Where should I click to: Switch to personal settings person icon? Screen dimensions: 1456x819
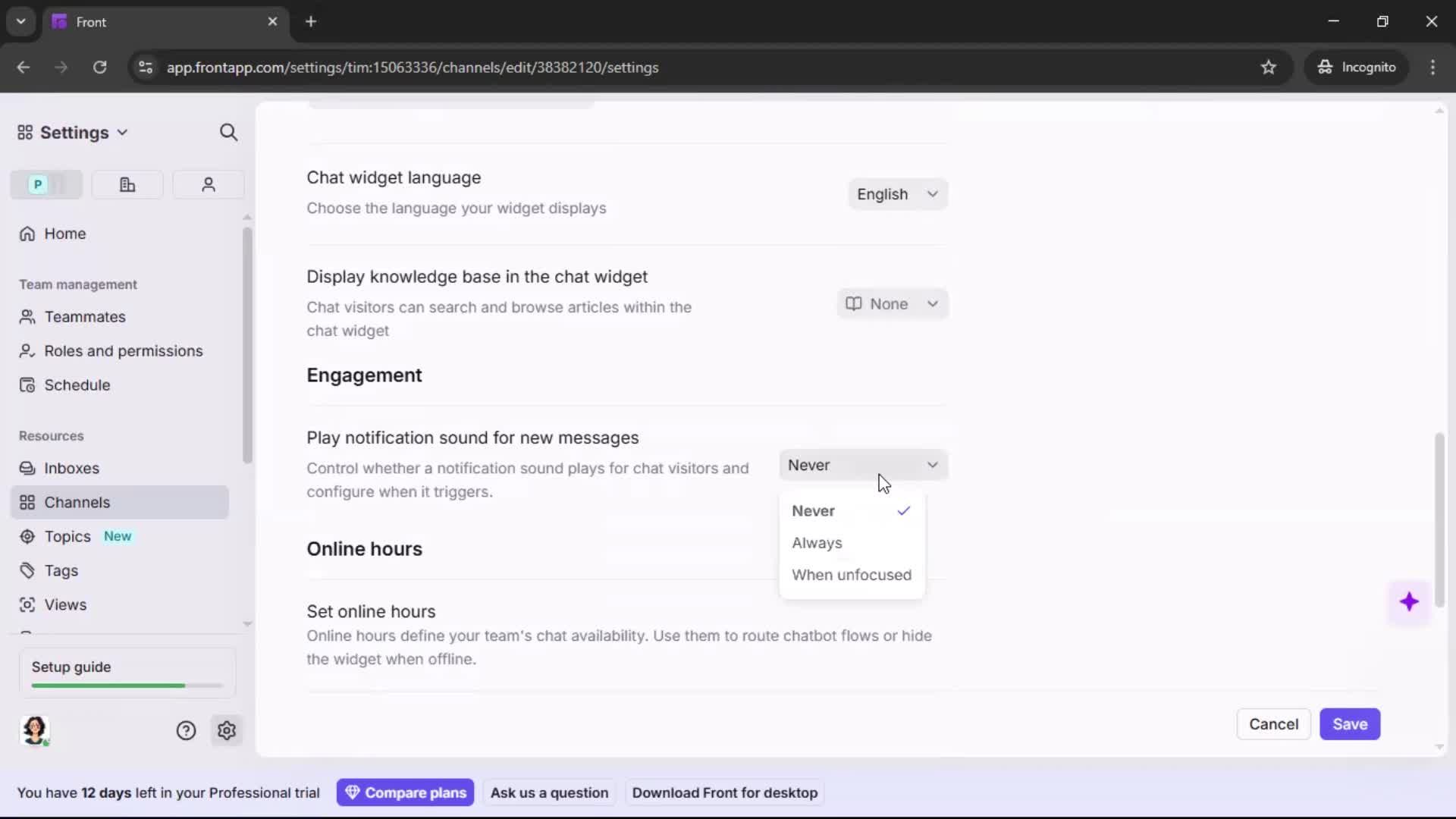pyautogui.click(x=208, y=184)
